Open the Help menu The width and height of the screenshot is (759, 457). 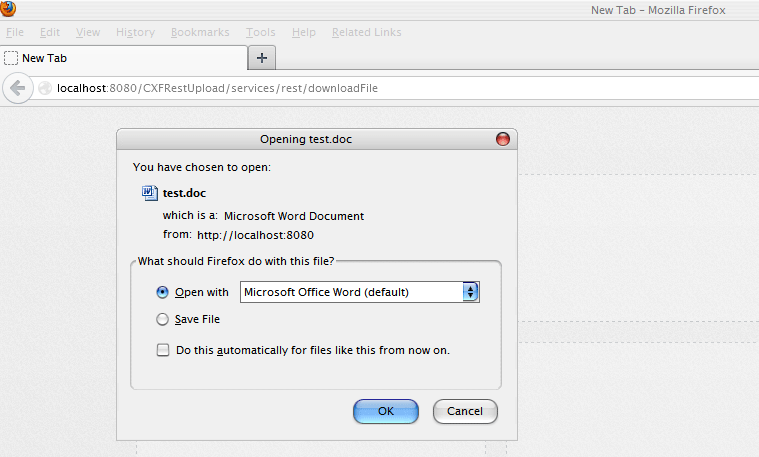click(303, 32)
